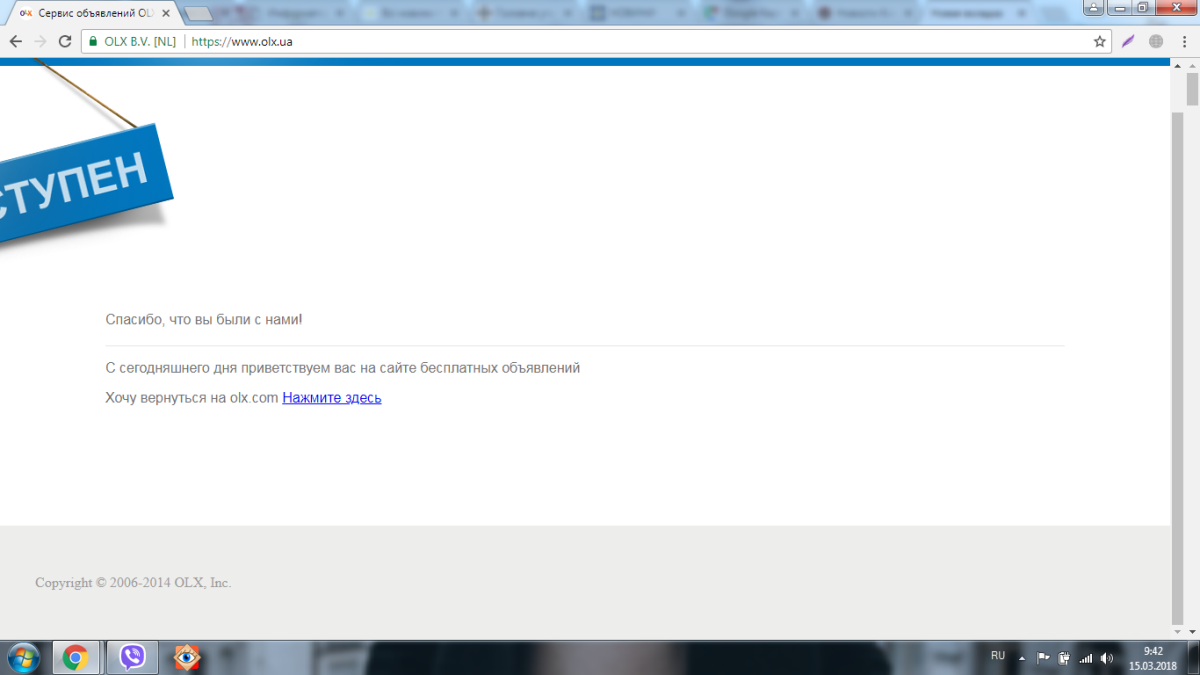Reload the current OLX page

coord(65,42)
